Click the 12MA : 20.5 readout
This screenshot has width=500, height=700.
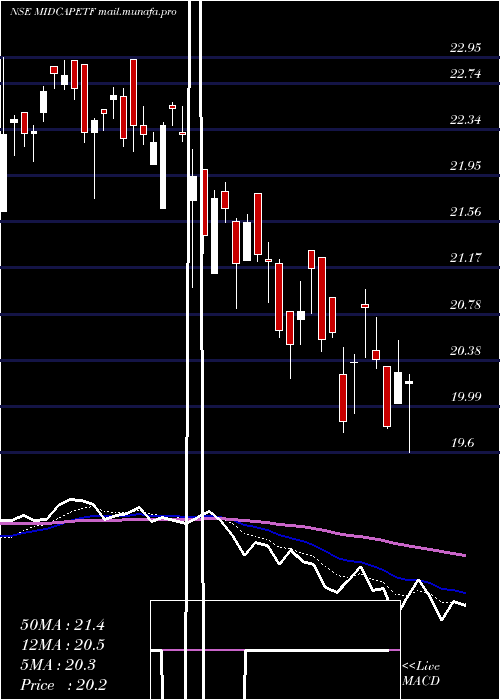62,645
